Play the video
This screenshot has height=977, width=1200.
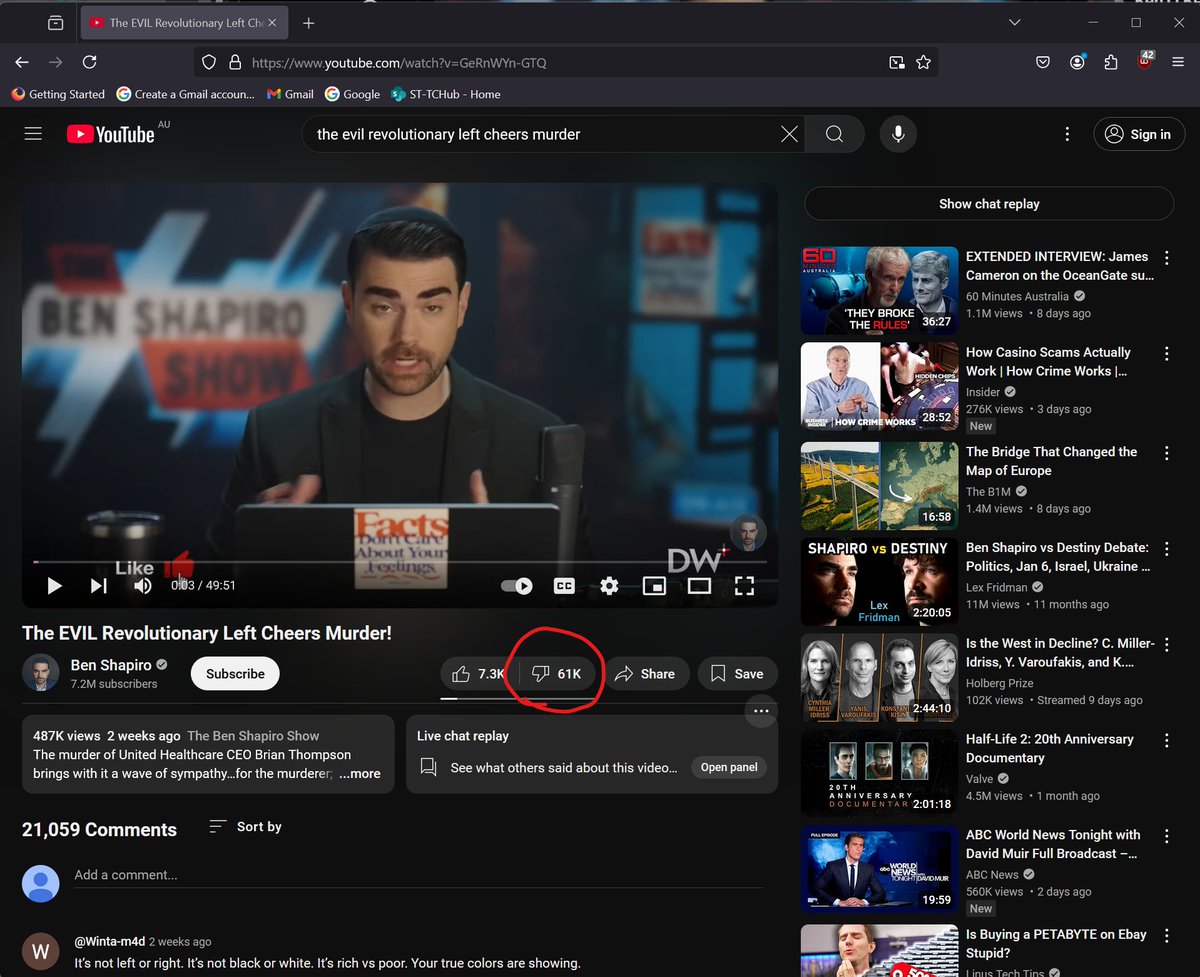55,586
